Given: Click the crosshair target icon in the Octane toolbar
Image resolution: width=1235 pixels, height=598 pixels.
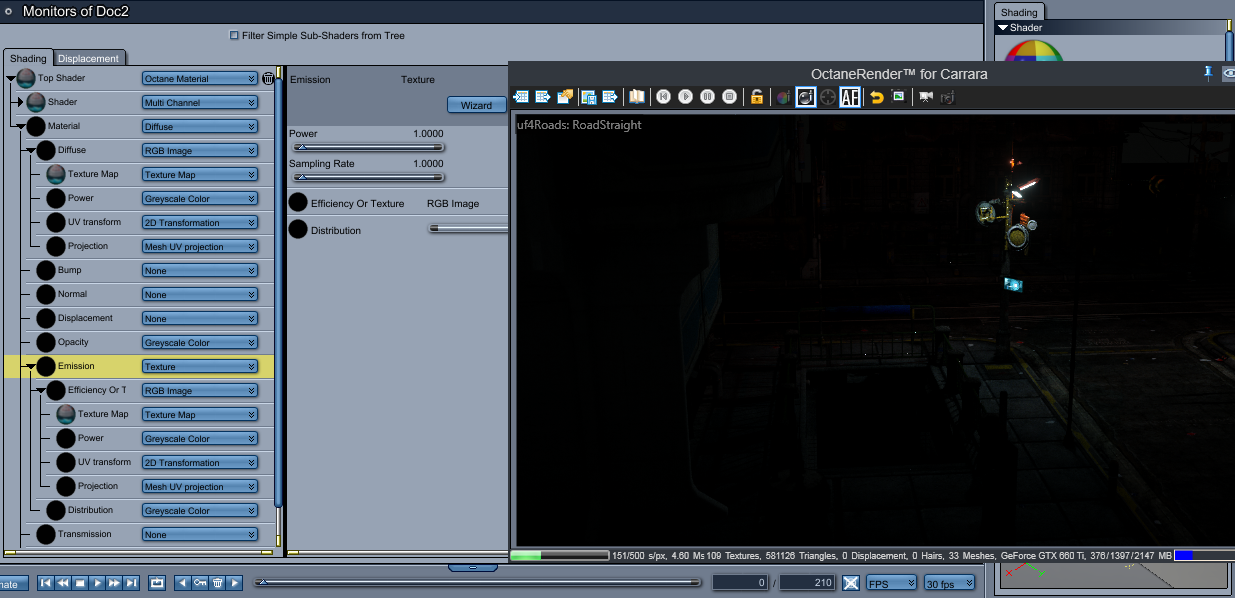Looking at the screenshot, I should (x=828, y=97).
